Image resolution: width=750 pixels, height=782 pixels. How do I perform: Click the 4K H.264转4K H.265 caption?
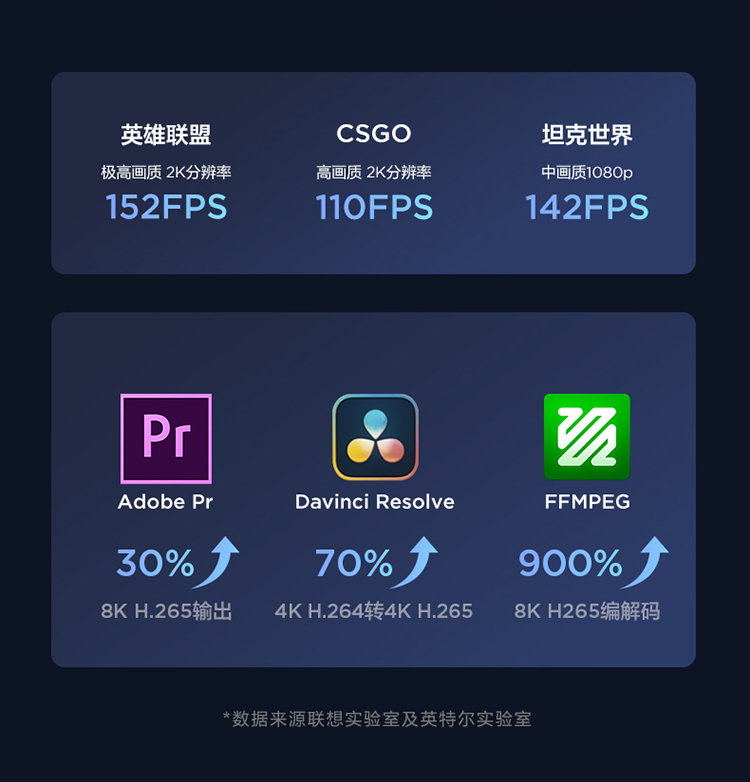point(374,611)
